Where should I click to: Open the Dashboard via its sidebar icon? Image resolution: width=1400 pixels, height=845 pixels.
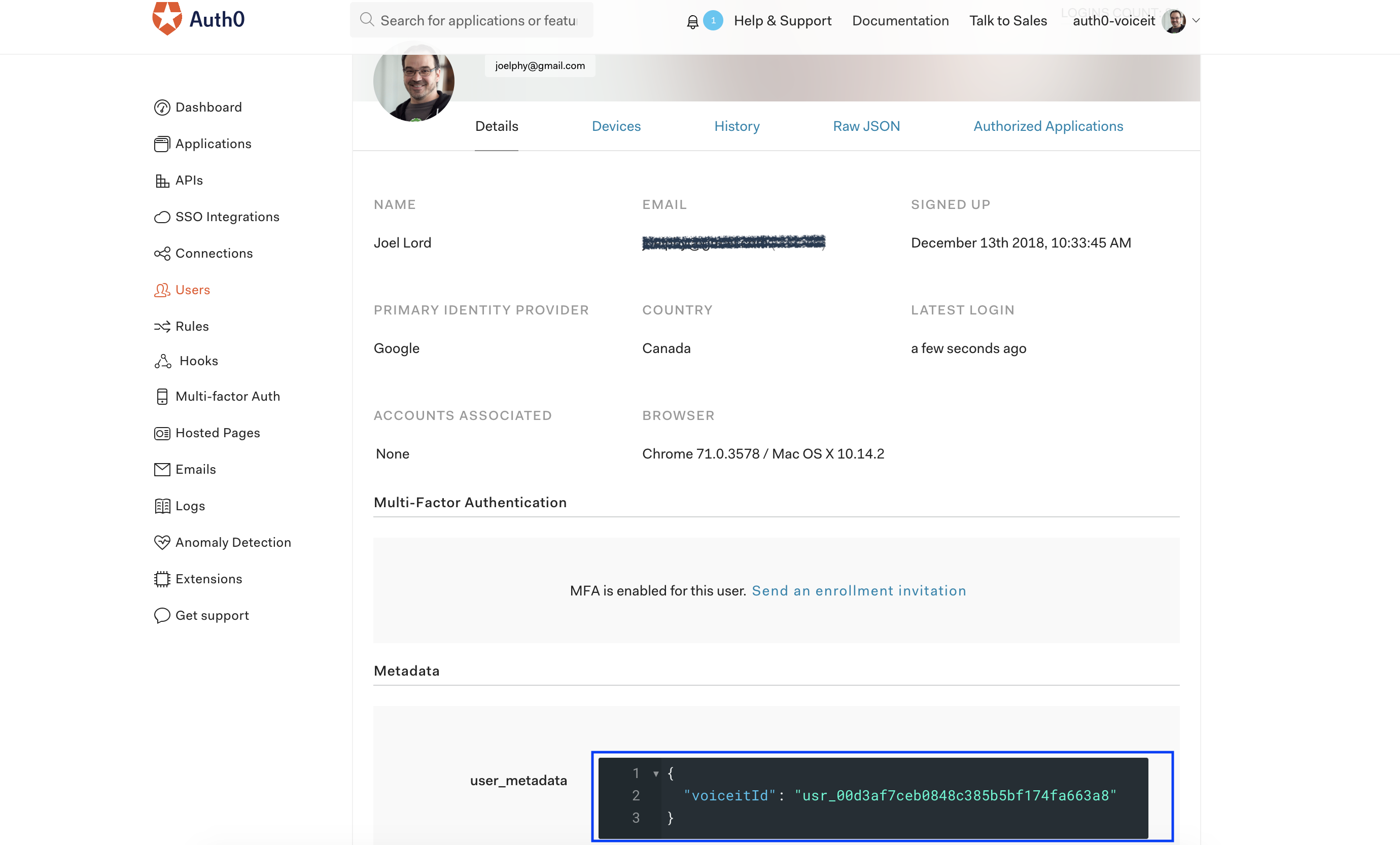pyautogui.click(x=162, y=107)
